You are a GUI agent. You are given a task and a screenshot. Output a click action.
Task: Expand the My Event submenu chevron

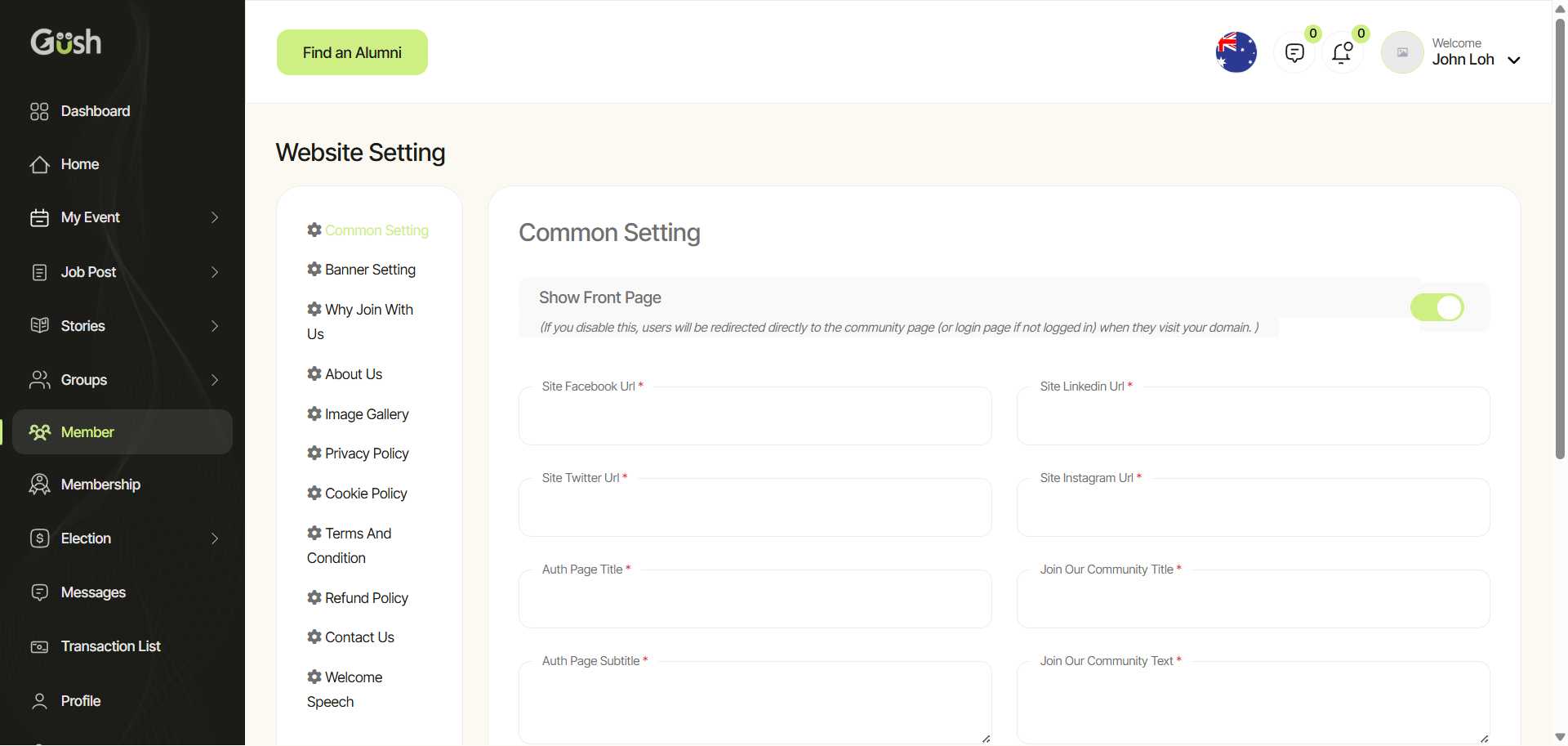pyautogui.click(x=215, y=217)
